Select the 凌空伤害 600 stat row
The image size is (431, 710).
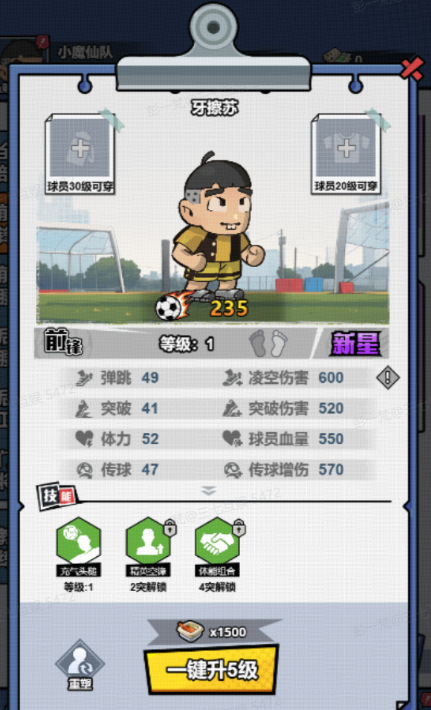[295, 378]
